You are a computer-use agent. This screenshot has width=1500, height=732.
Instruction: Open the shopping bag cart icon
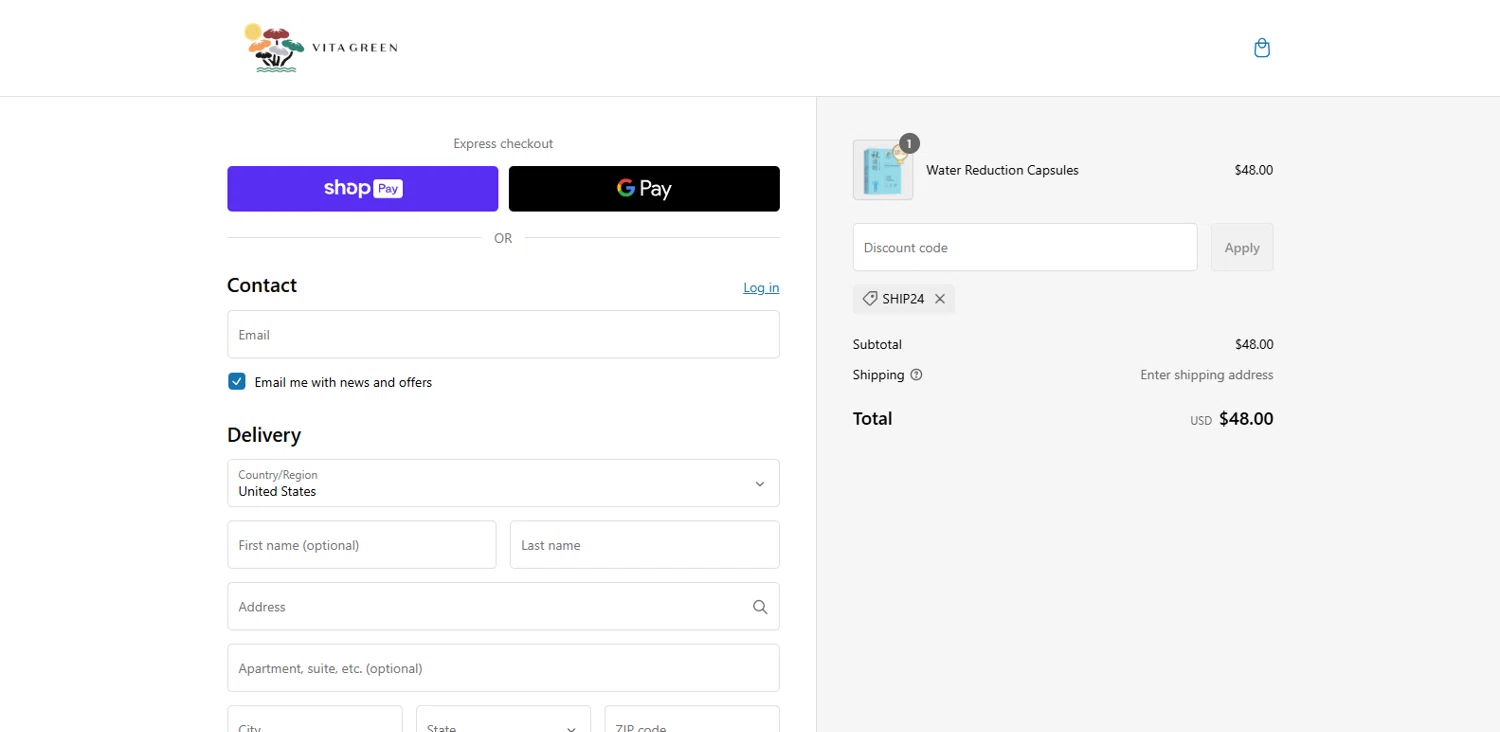tap(1262, 48)
